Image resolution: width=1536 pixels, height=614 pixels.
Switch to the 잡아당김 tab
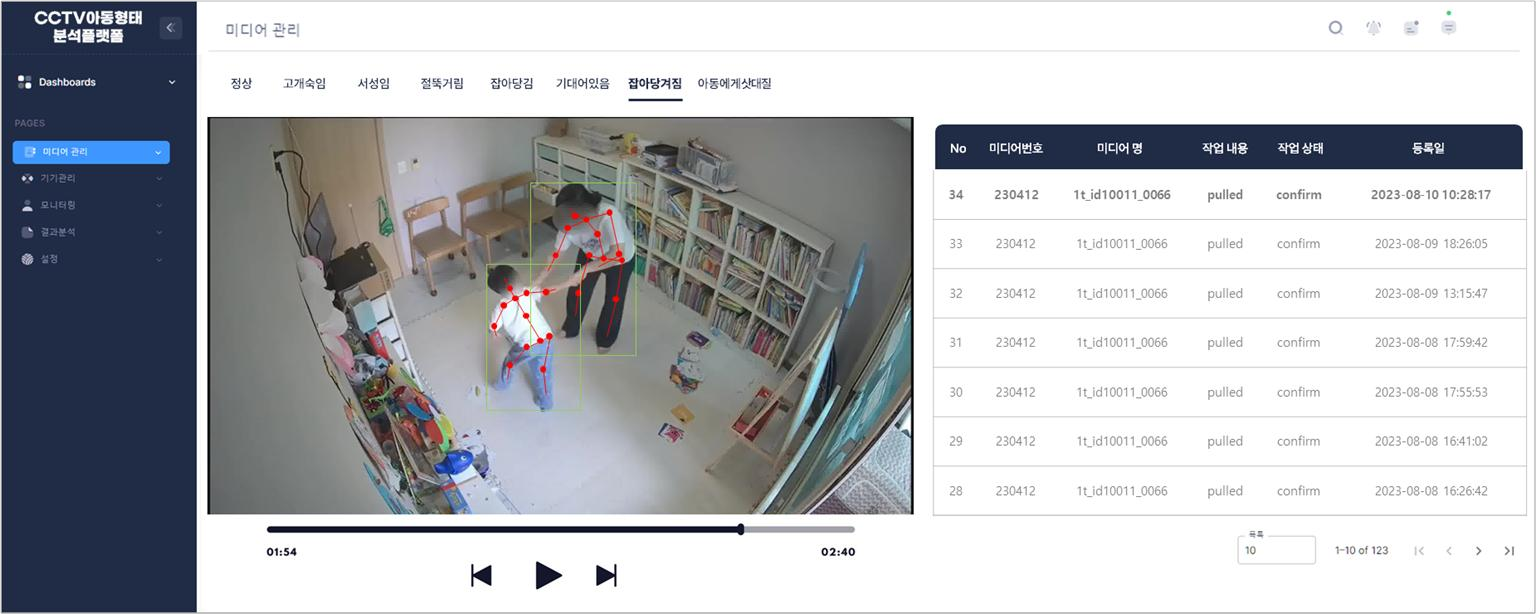pyautogui.click(x=512, y=84)
